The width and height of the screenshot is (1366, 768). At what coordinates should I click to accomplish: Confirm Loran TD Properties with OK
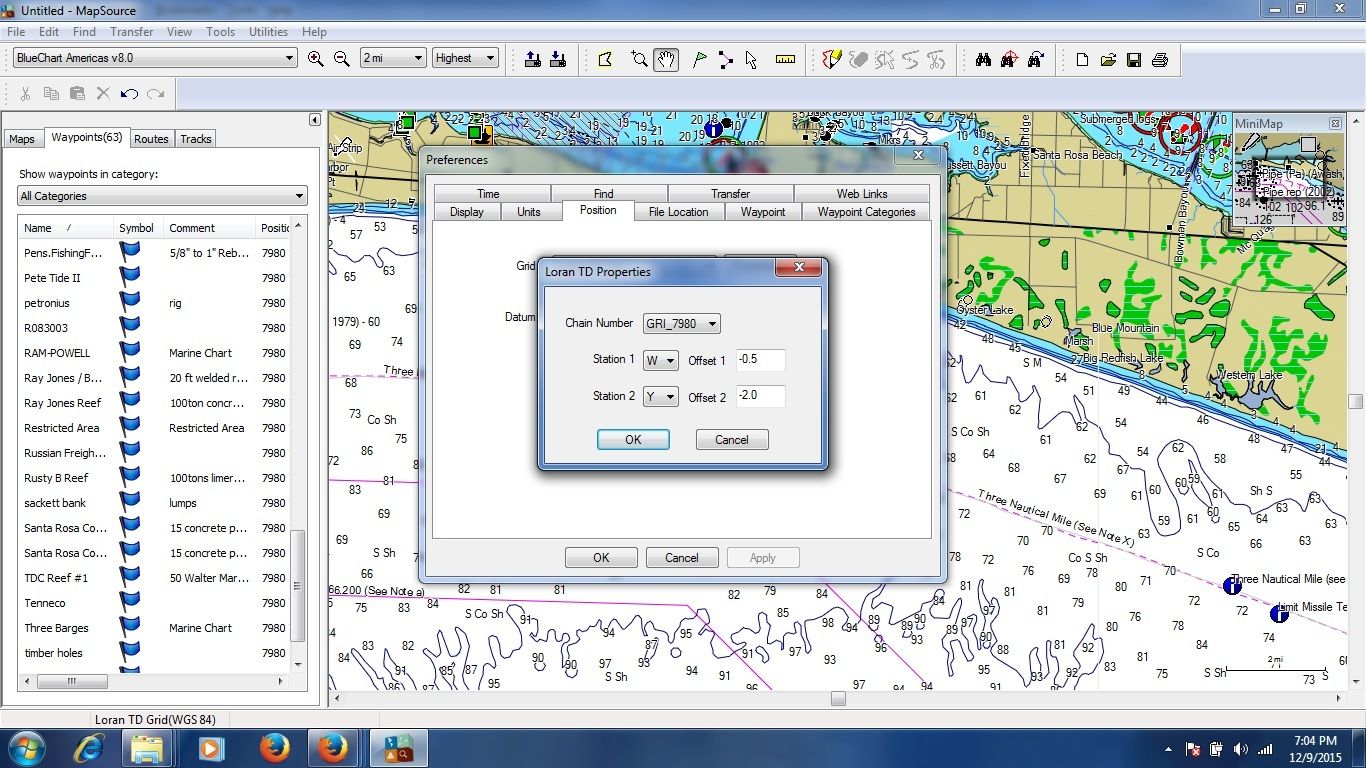coord(633,439)
